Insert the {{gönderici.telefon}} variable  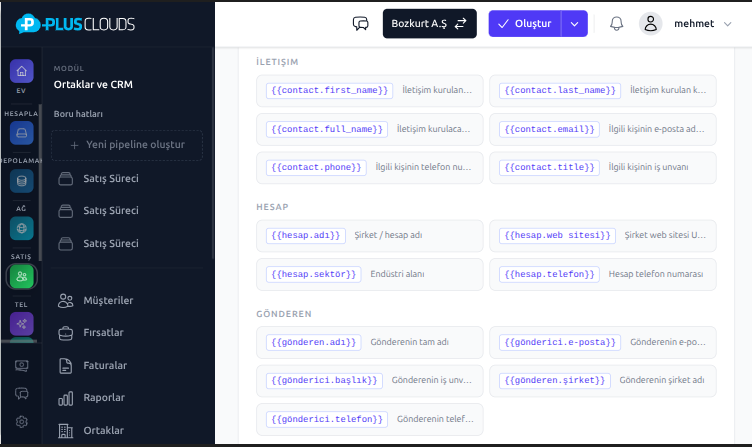pos(327,419)
